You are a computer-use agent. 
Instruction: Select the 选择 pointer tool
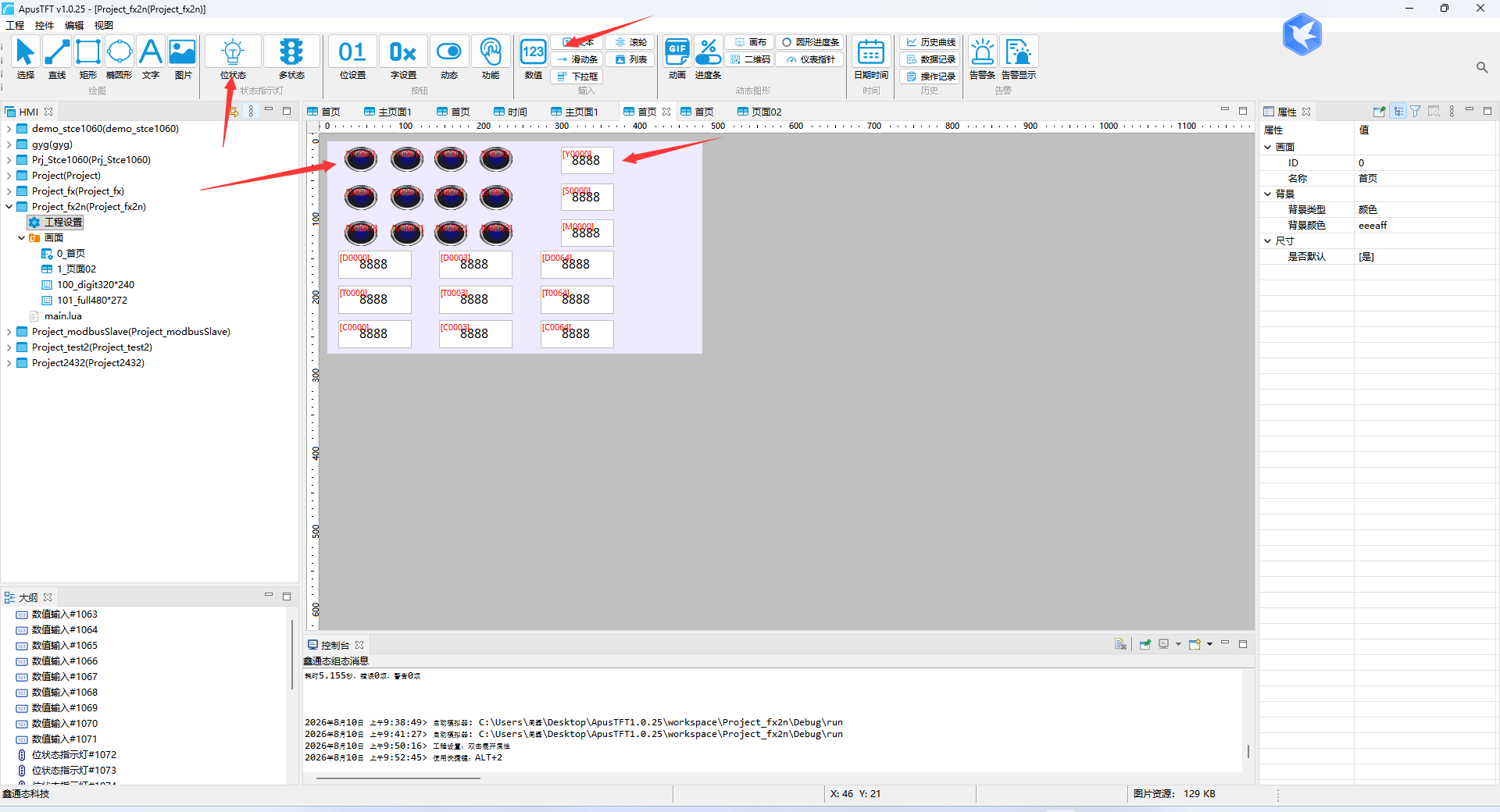[x=25, y=59]
